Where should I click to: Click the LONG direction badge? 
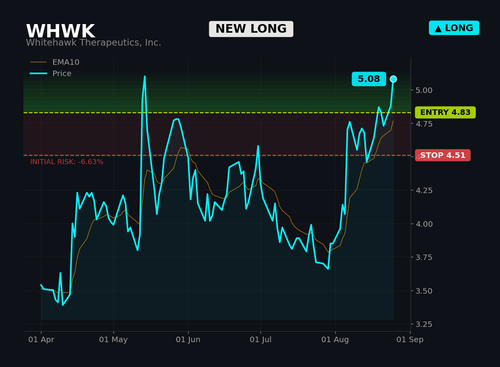[454, 28]
